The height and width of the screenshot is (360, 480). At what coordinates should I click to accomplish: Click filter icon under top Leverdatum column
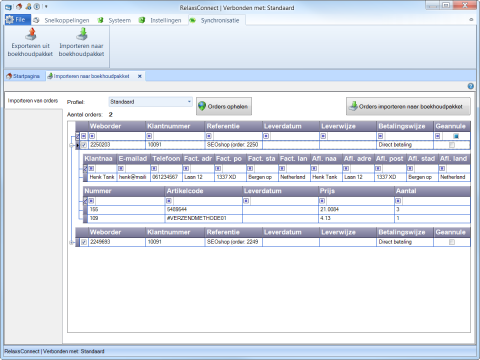[x=266, y=136]
